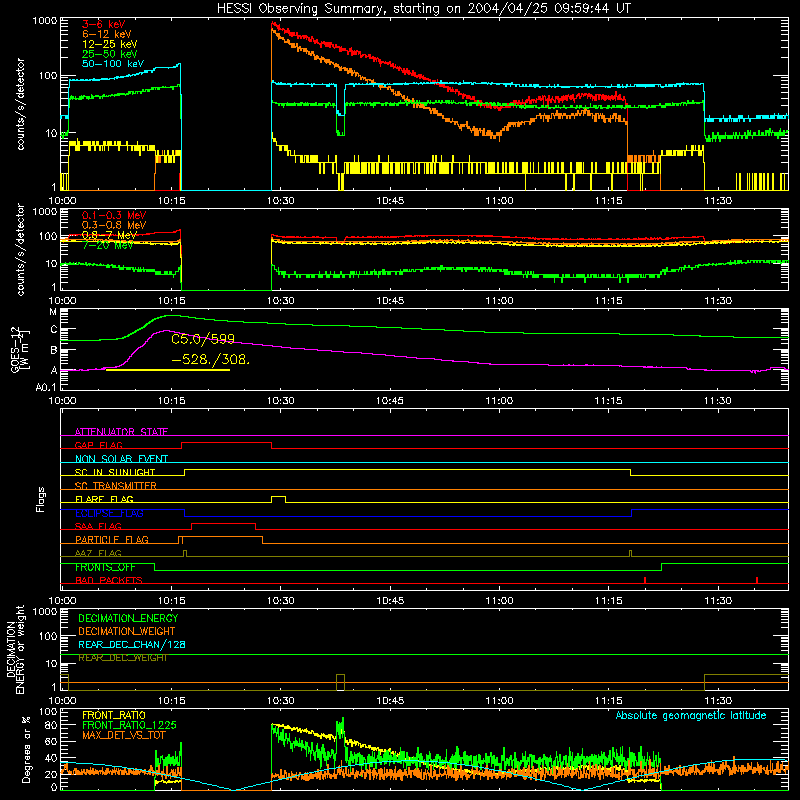This screenshot has width=800, height=800.
Task: Click the 7-20 MeV legend label
Action: [x=108, y=245]
